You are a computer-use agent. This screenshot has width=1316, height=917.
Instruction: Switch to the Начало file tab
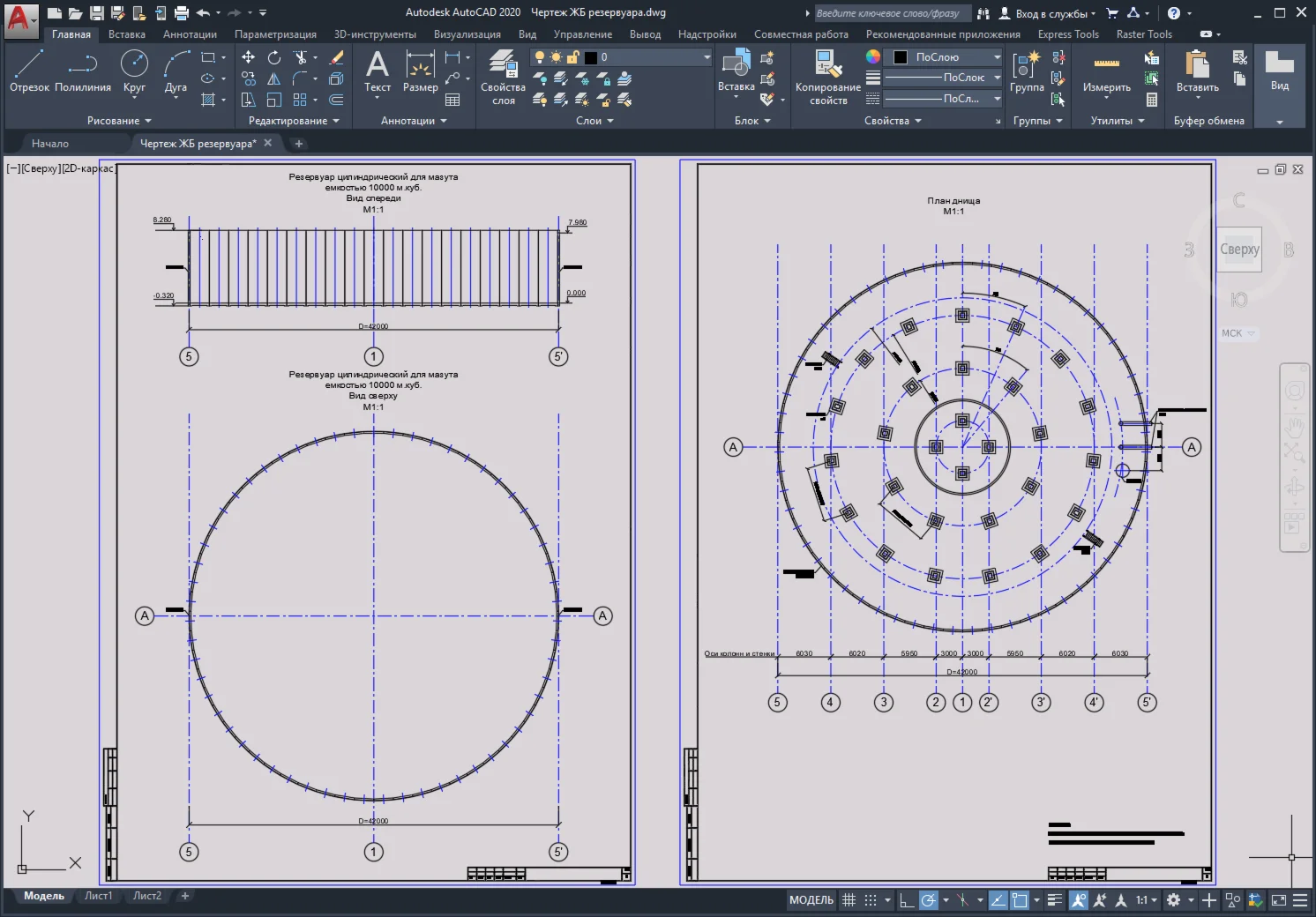tap(50, 144)
